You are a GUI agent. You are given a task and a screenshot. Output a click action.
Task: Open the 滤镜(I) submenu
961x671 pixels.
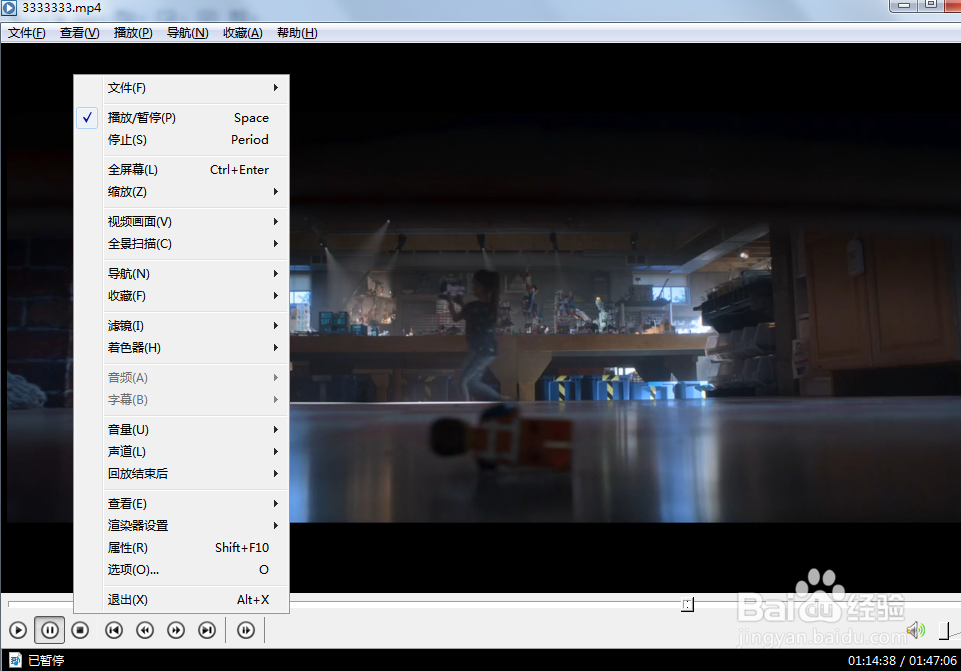click(x=181, y=326)
